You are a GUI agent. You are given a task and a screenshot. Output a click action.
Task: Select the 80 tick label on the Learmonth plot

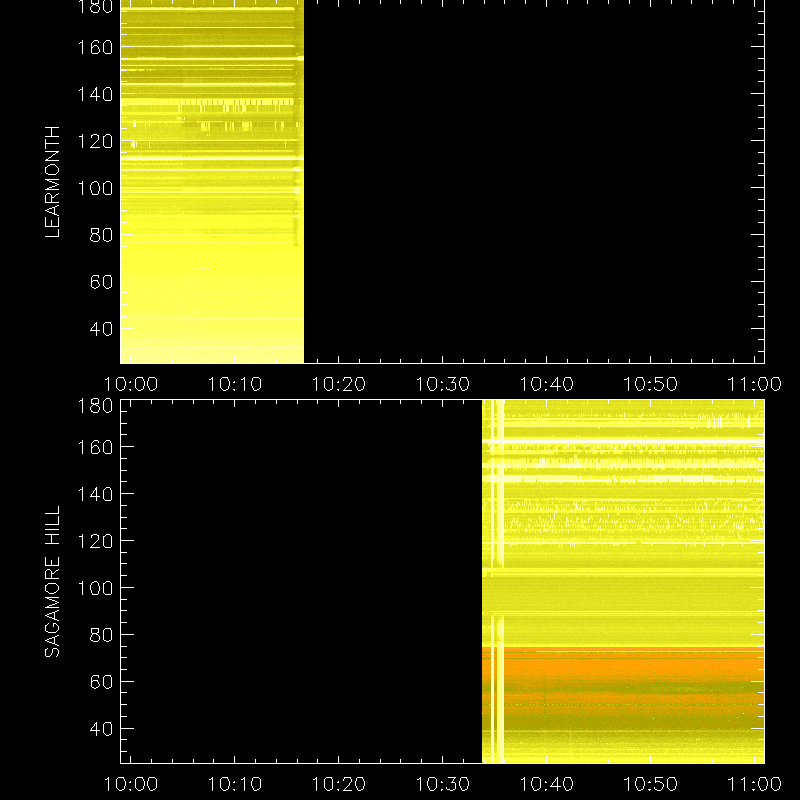tap(101, 235)
